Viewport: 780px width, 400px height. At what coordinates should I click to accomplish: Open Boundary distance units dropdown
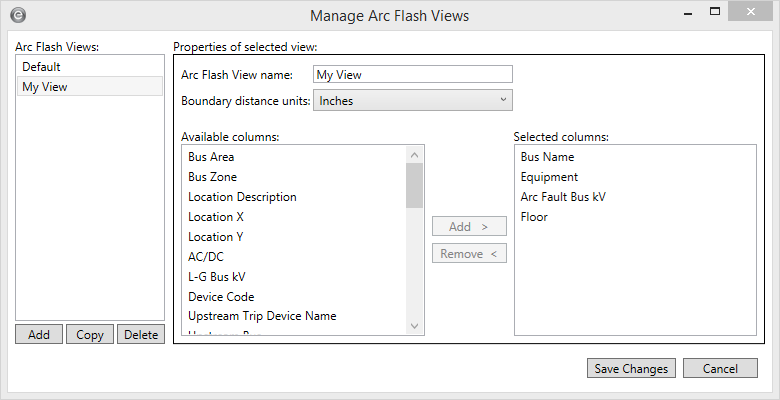tap(412, 100)
